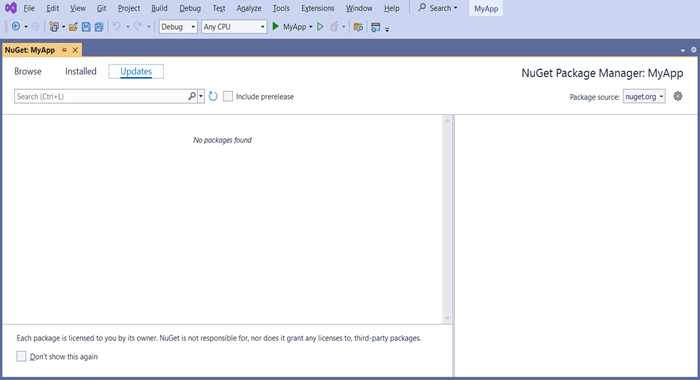Open package source settings via the gear icon
The image size is (700, 380).
[678, 96]
